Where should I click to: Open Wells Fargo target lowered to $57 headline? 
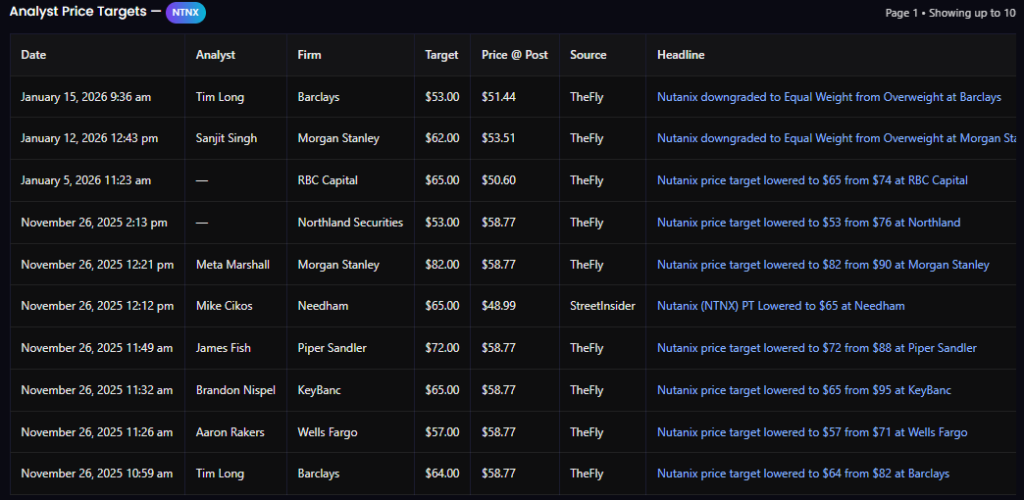tap(811, 432)
